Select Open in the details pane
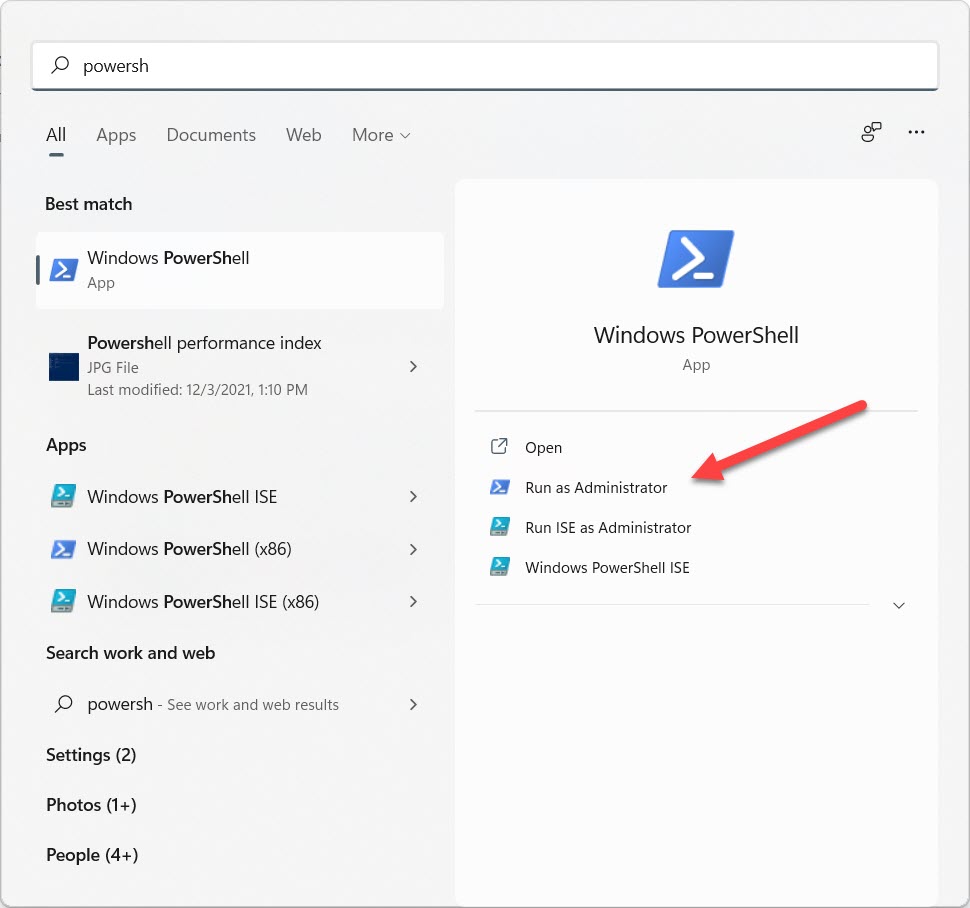 (x=543, y=447)
